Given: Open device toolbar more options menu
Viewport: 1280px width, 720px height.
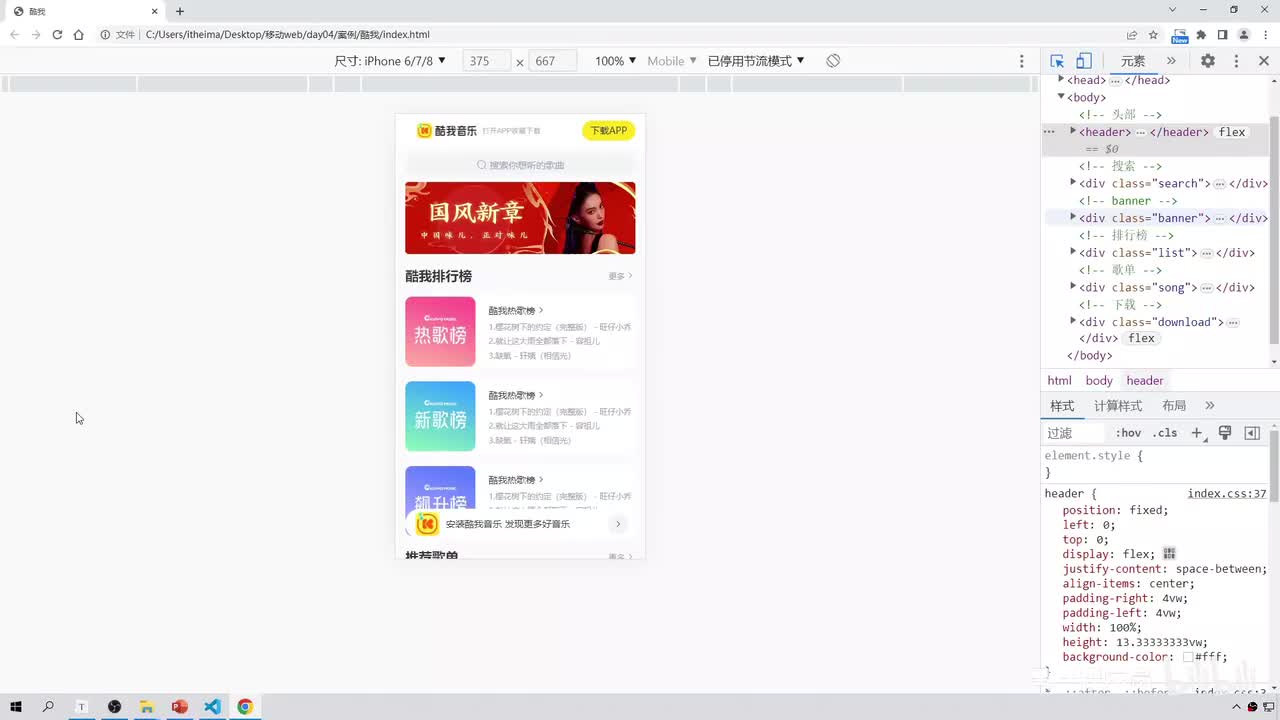Looking at the screenshot, I should click(x=1021, y=61).
